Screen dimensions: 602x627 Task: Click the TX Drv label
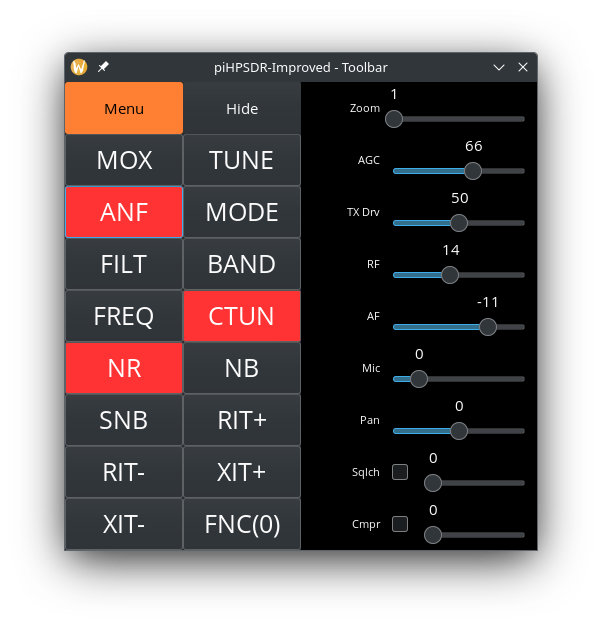tap(363, 212)
